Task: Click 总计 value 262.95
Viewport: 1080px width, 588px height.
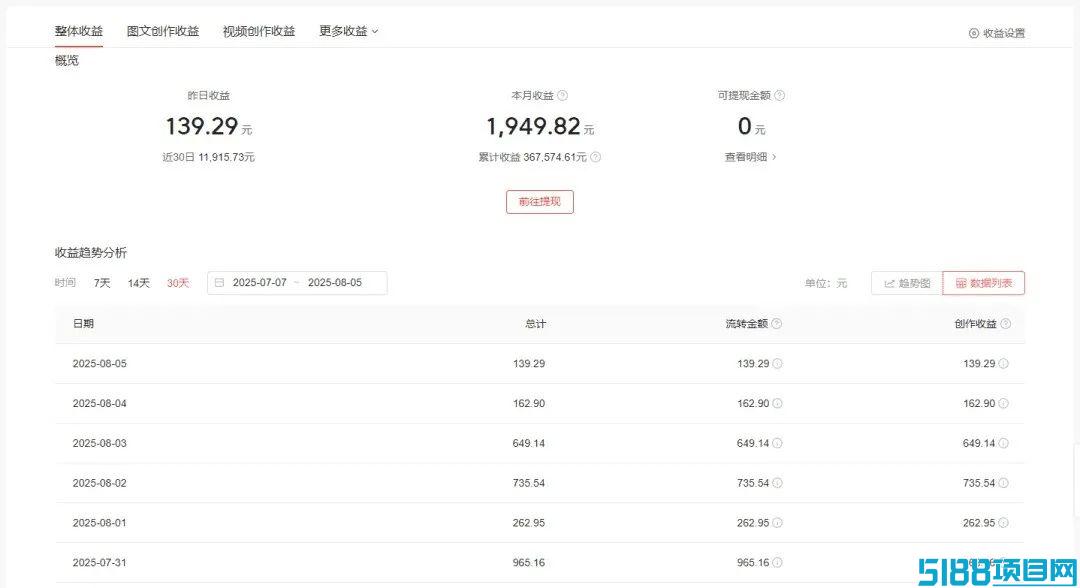Action: coord(529,523)
